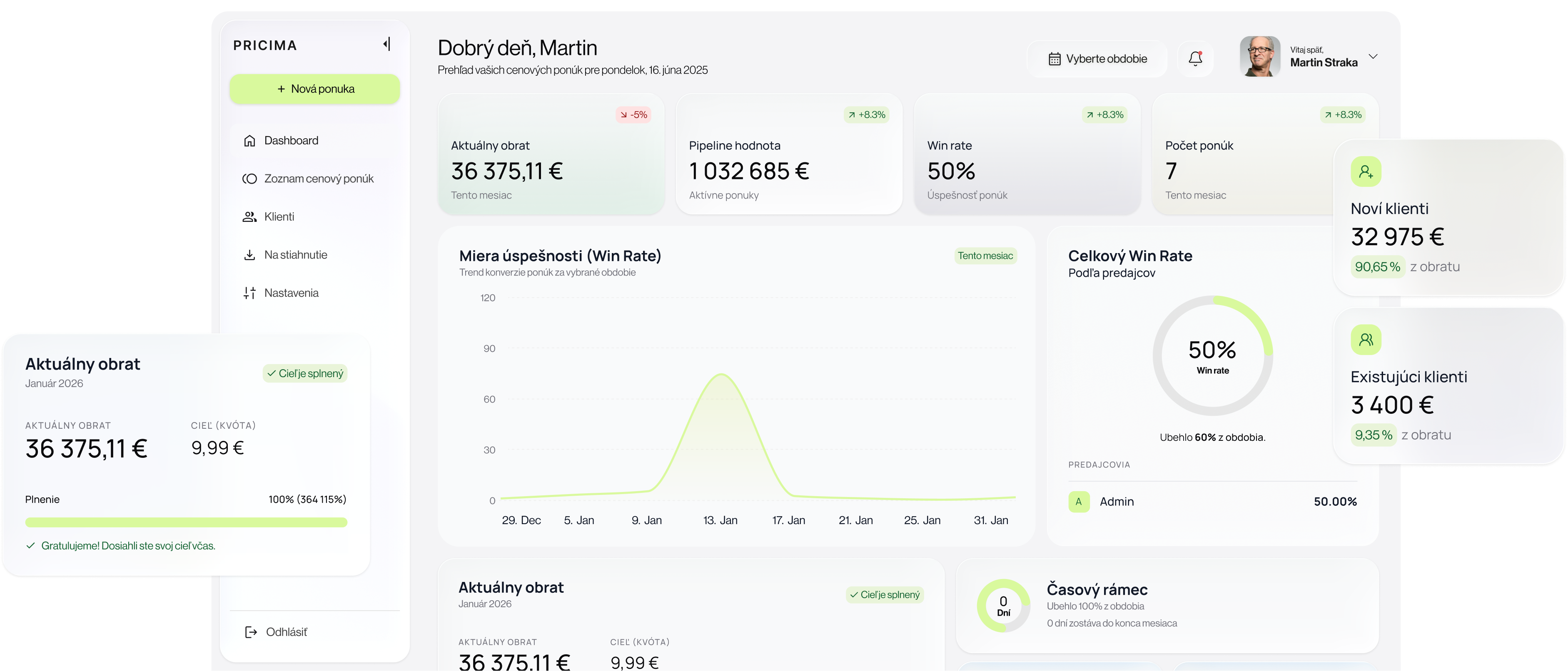This screenshot has width=1568, height=671.
Task: Select the Klienti people icon in sidebar
Action: [249, 216]
